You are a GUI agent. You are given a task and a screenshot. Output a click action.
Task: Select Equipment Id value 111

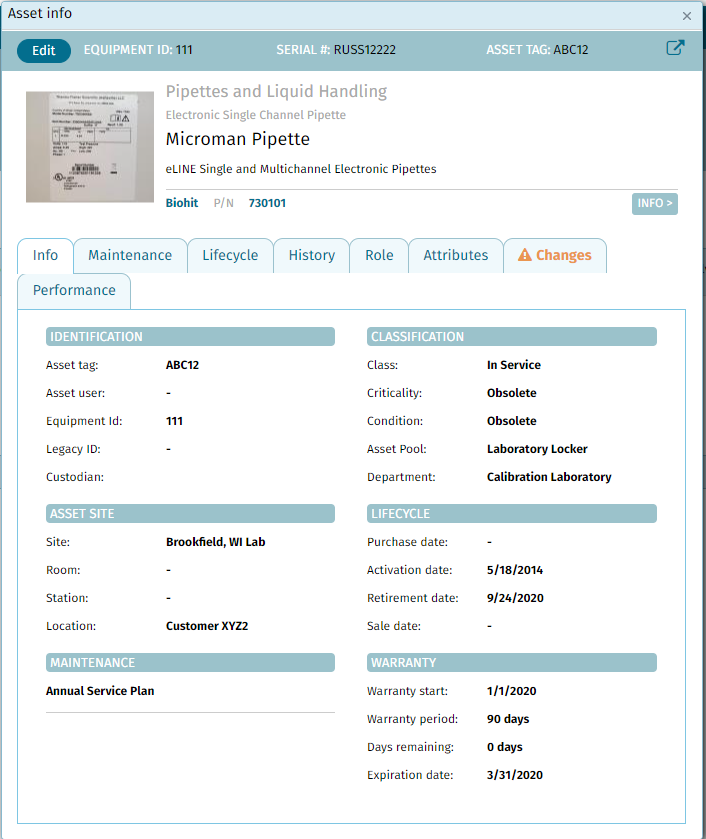pyautogui.click(x=174, y=421)
